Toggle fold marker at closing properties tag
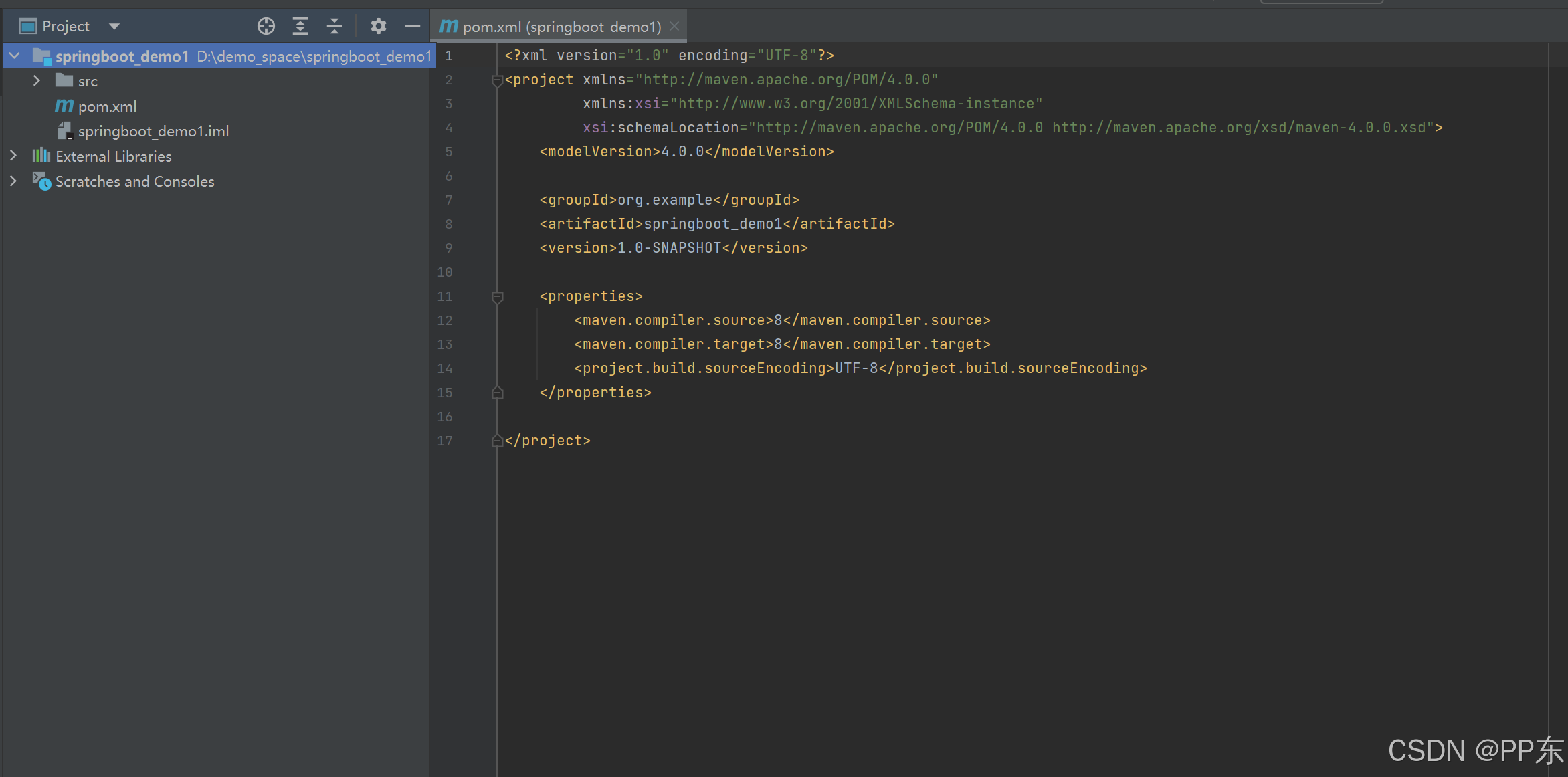1568x777 pixels. [497, 393]
